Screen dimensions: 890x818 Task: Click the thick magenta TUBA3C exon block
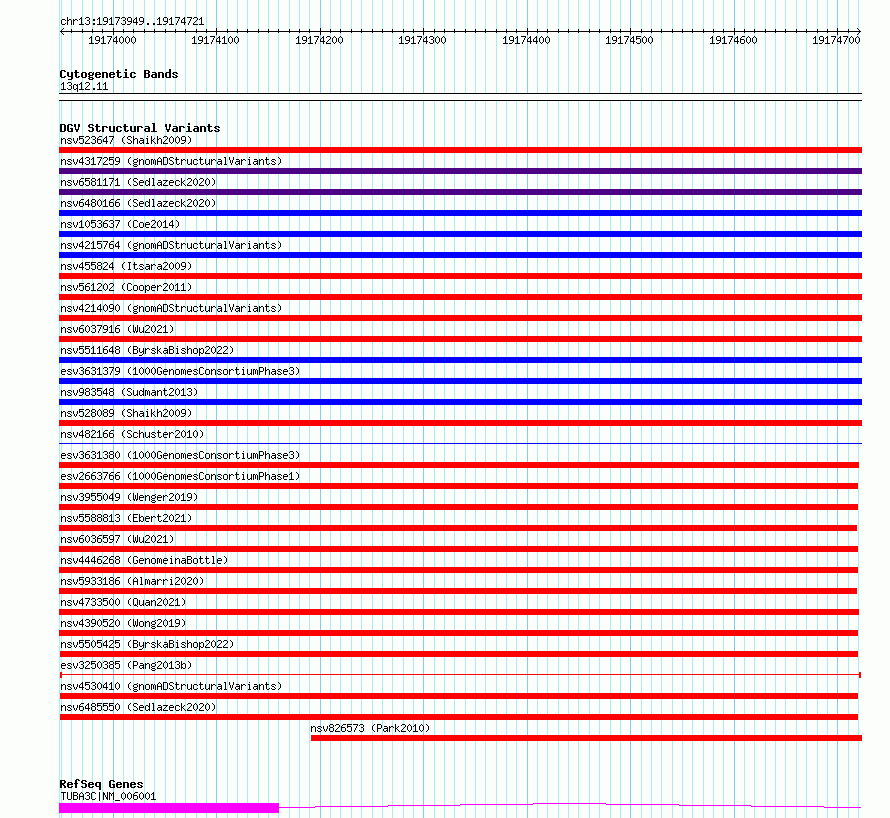click(169, 808)
